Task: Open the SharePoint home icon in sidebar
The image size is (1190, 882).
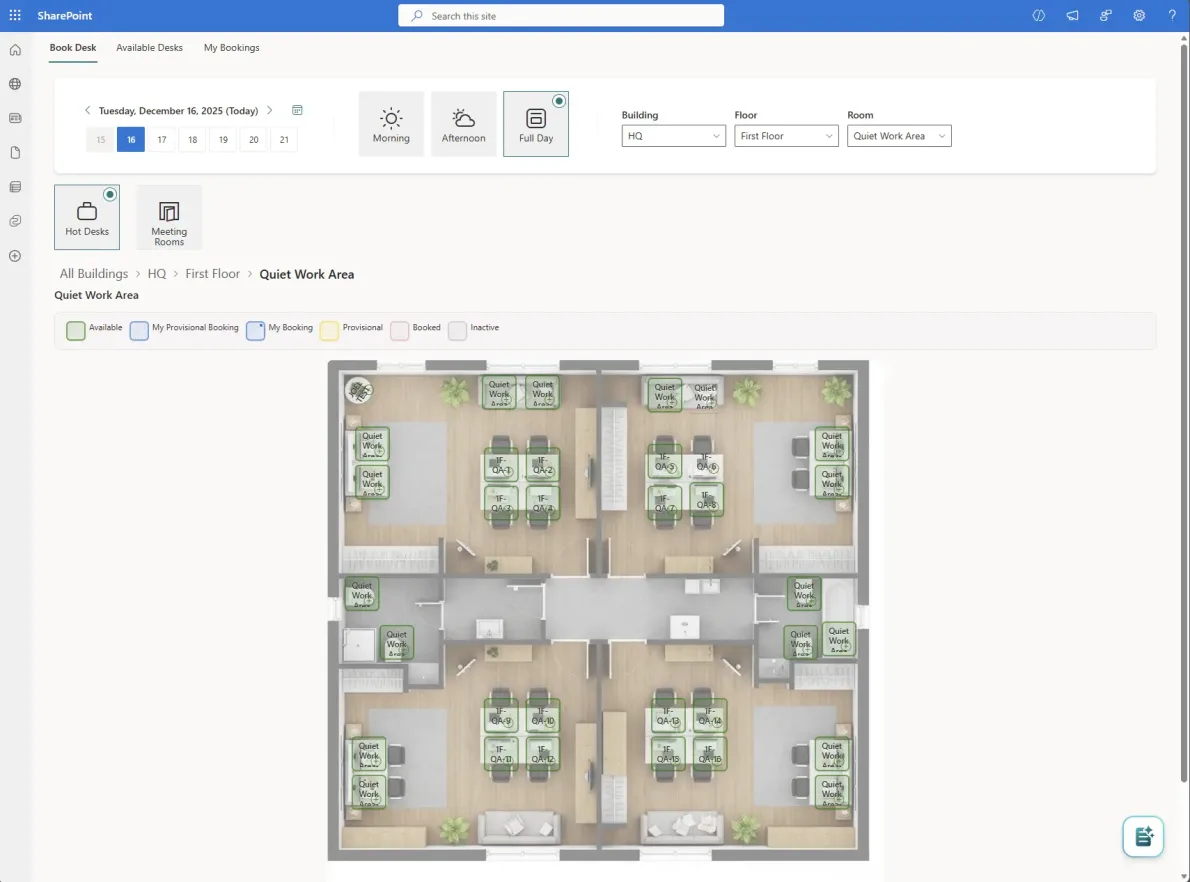Action: 14,48
